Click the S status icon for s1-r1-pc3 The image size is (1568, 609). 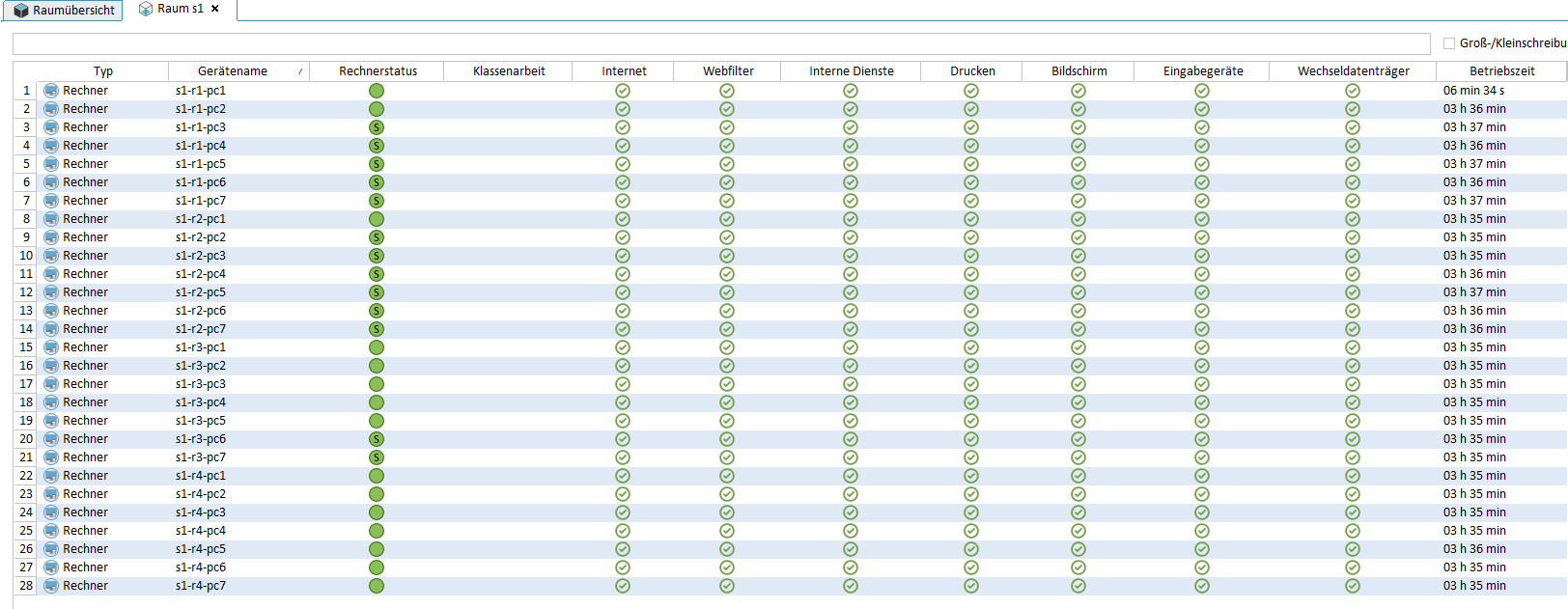[377, 127]
